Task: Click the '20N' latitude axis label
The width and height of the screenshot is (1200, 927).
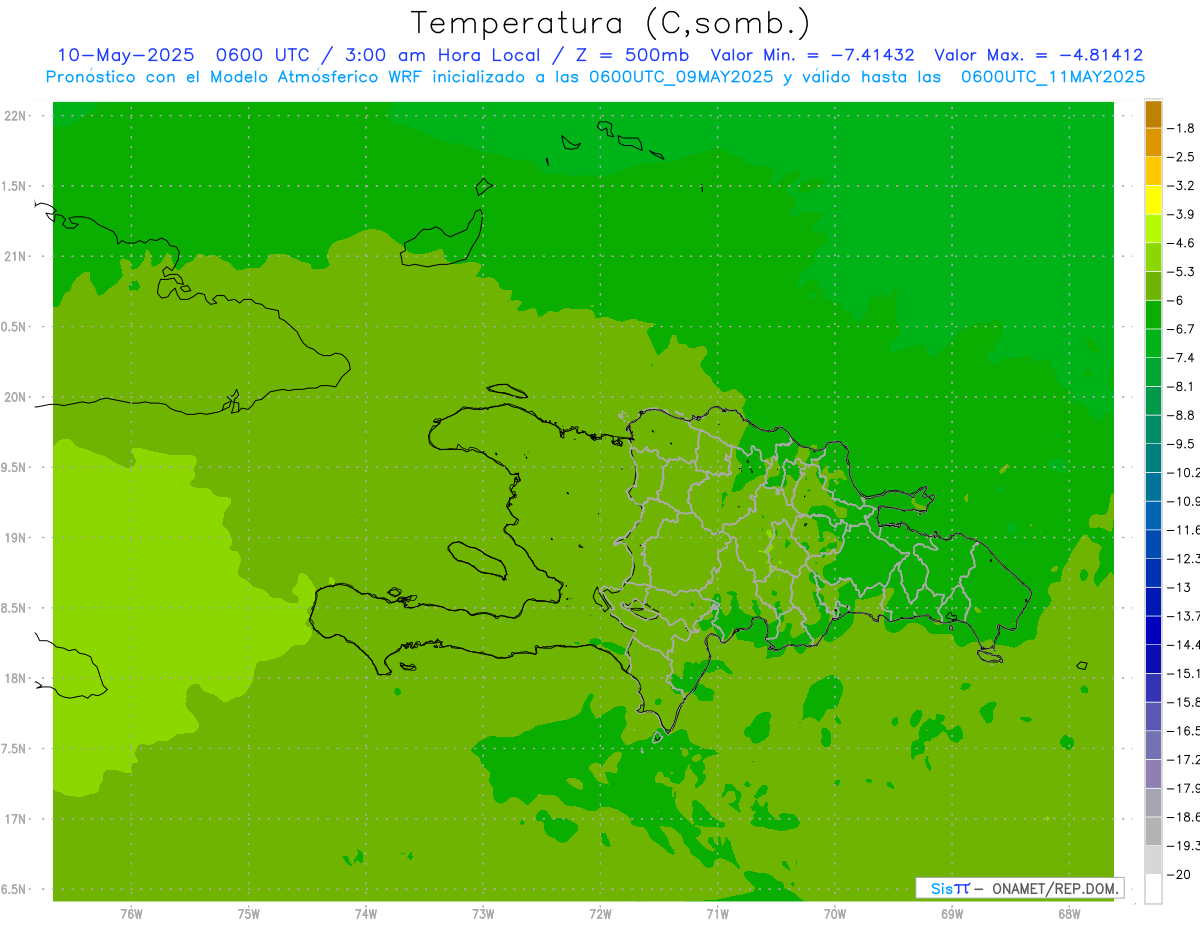Action: [16, 397]
